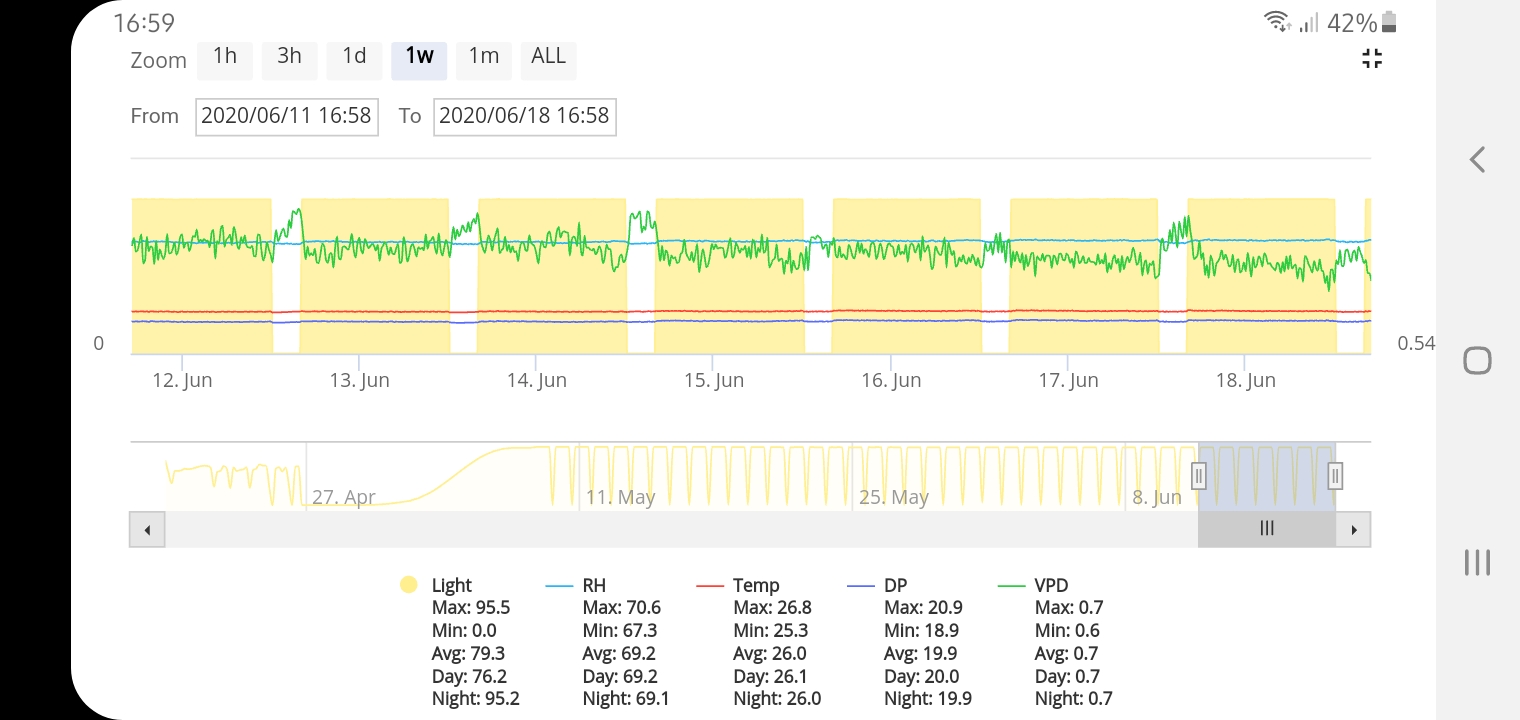
Task: Open Android recent apps button
Action: point(1477,562)
